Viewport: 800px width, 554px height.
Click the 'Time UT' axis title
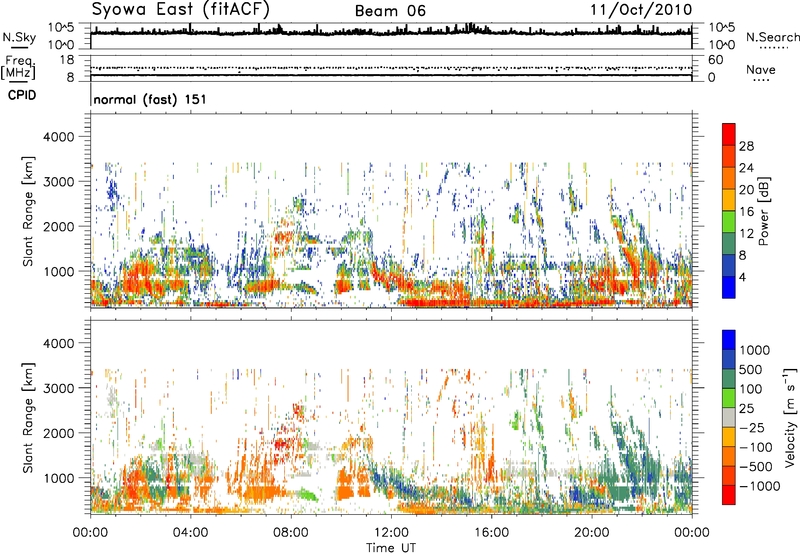pos(391,548)
